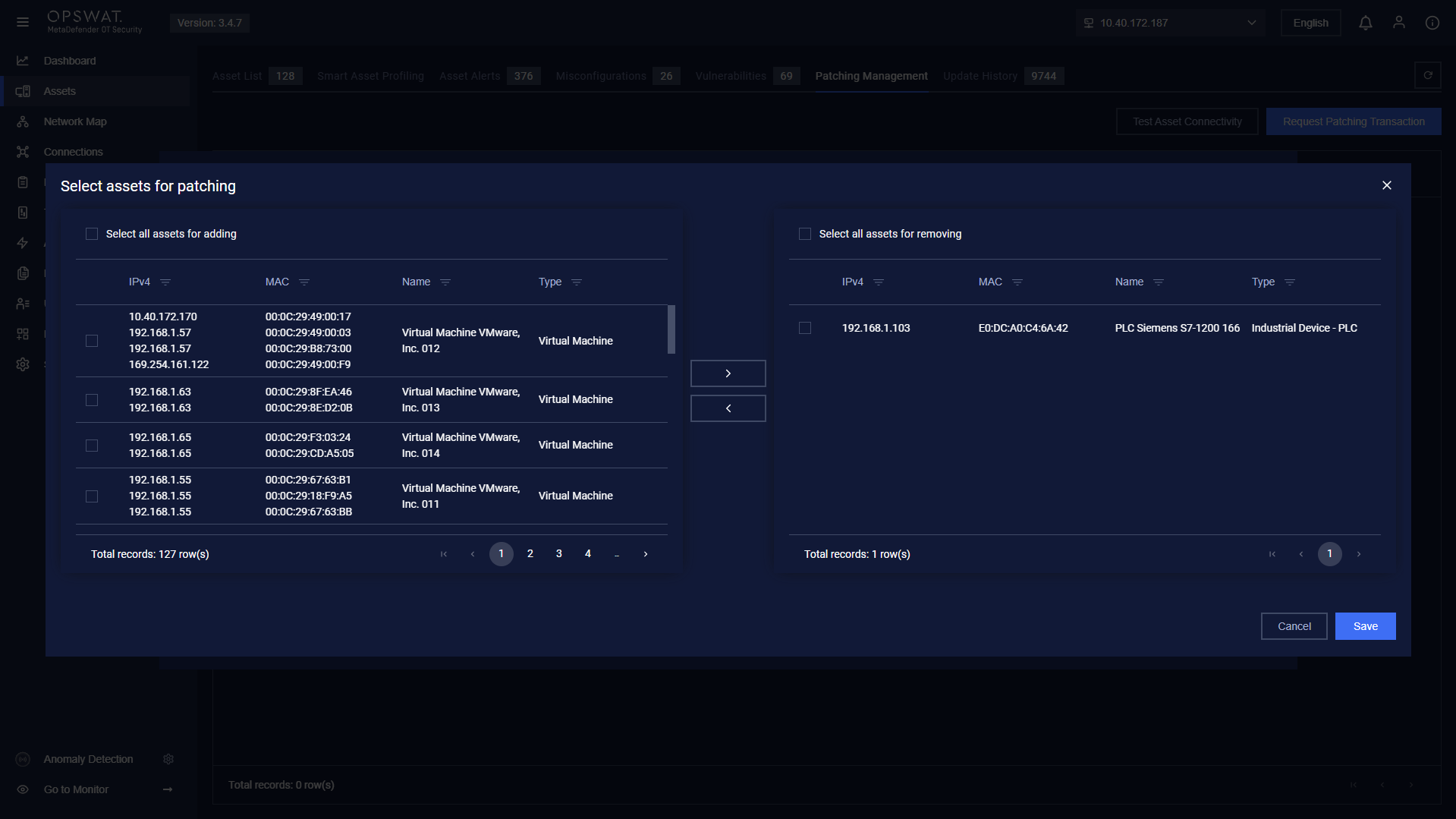Filter left table by Type

point(577,282)
